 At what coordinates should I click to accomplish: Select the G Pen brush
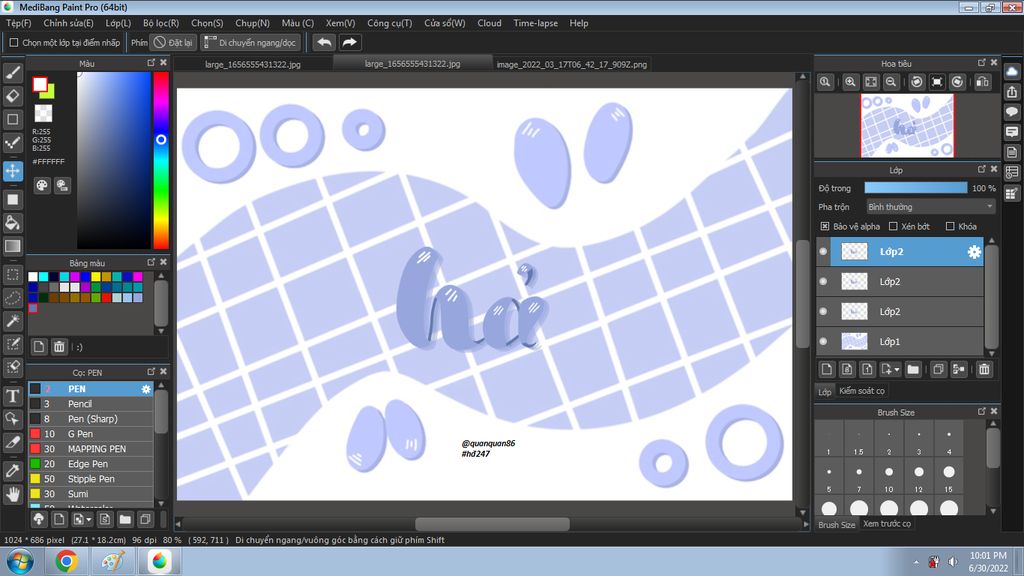point(91,434)
